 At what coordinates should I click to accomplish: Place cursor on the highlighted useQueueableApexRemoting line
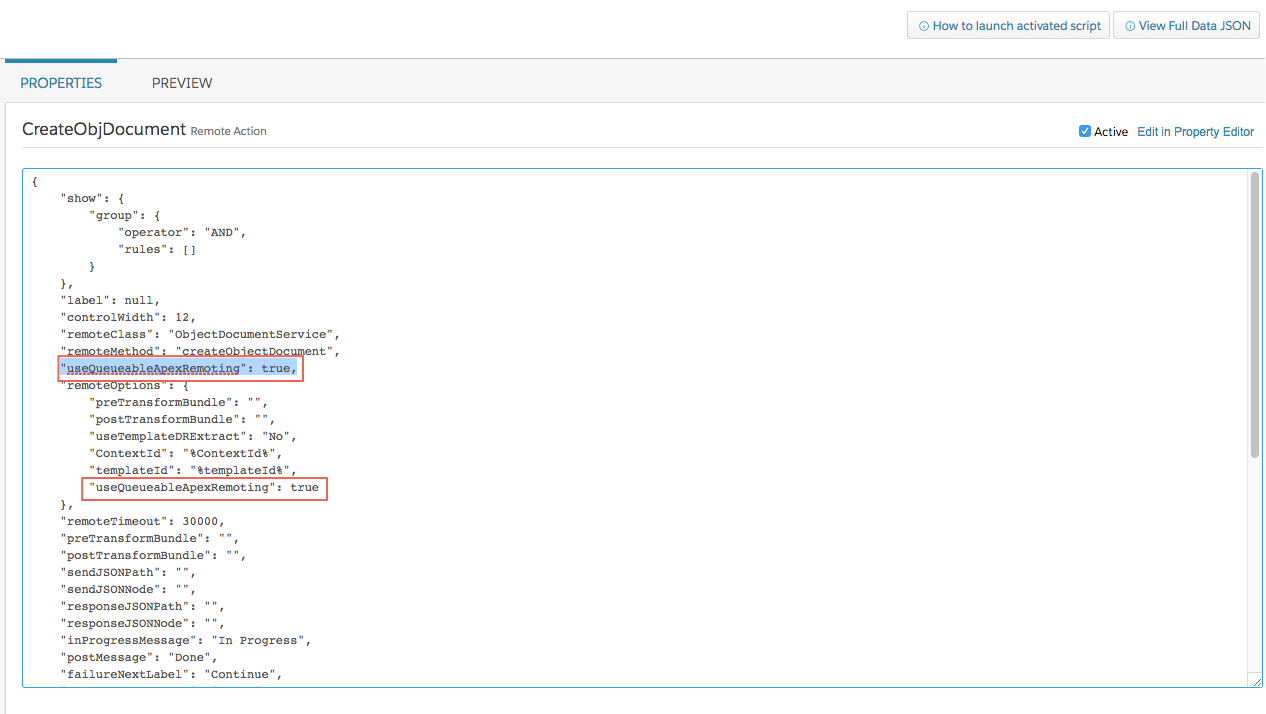178,368
